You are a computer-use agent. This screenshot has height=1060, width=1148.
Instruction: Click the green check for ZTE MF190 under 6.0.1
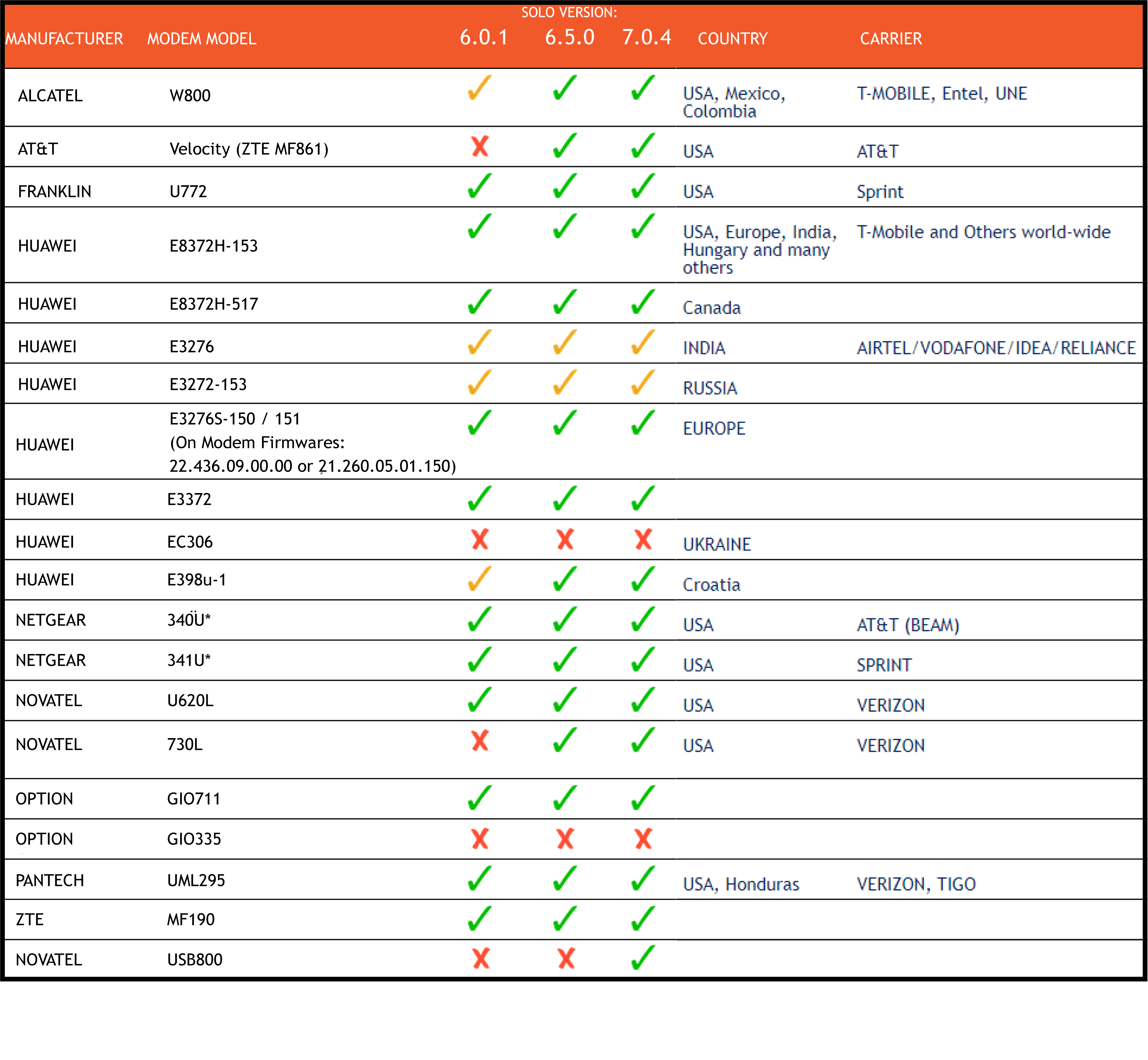pyautogui.click(x=480, y=918)
